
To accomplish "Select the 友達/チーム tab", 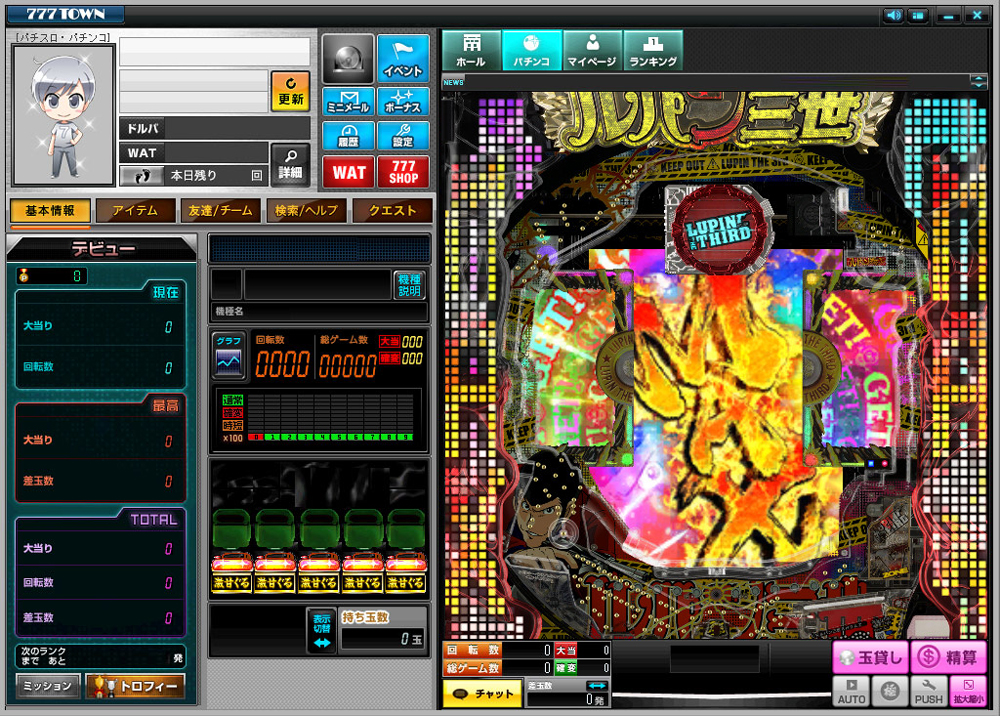I will point(220,211).
